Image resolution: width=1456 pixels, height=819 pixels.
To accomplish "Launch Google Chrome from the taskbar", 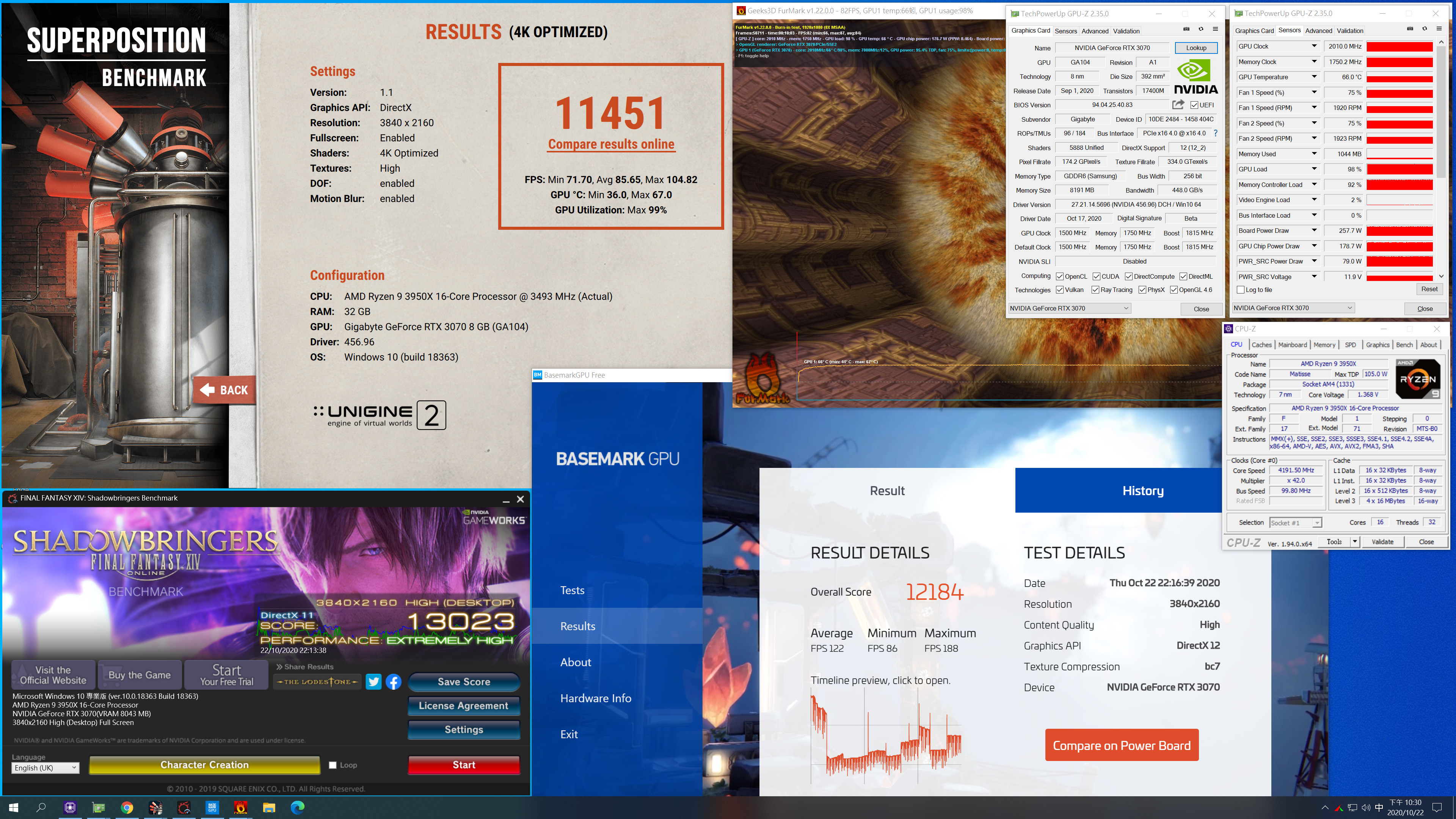I will click(x=127, y=807).
